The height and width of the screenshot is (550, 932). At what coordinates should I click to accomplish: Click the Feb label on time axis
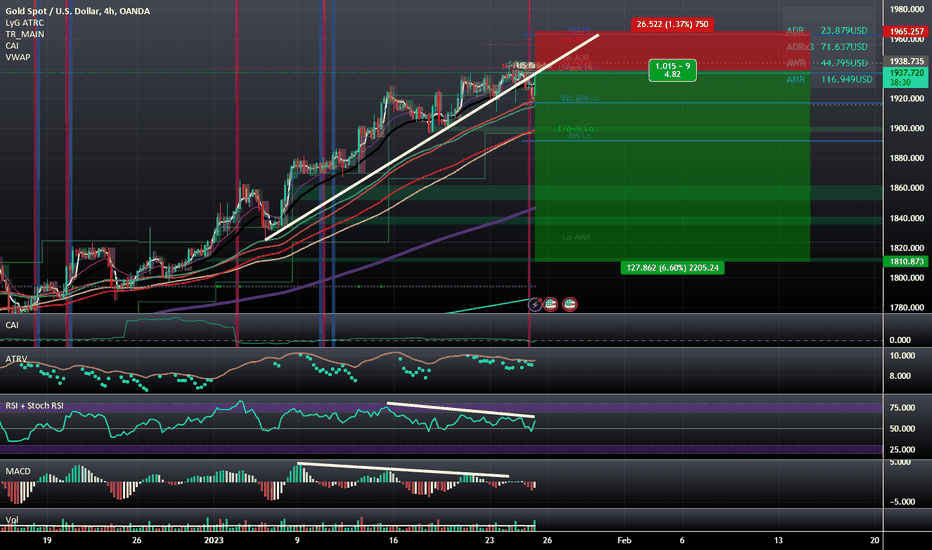(x=624, y=540)
